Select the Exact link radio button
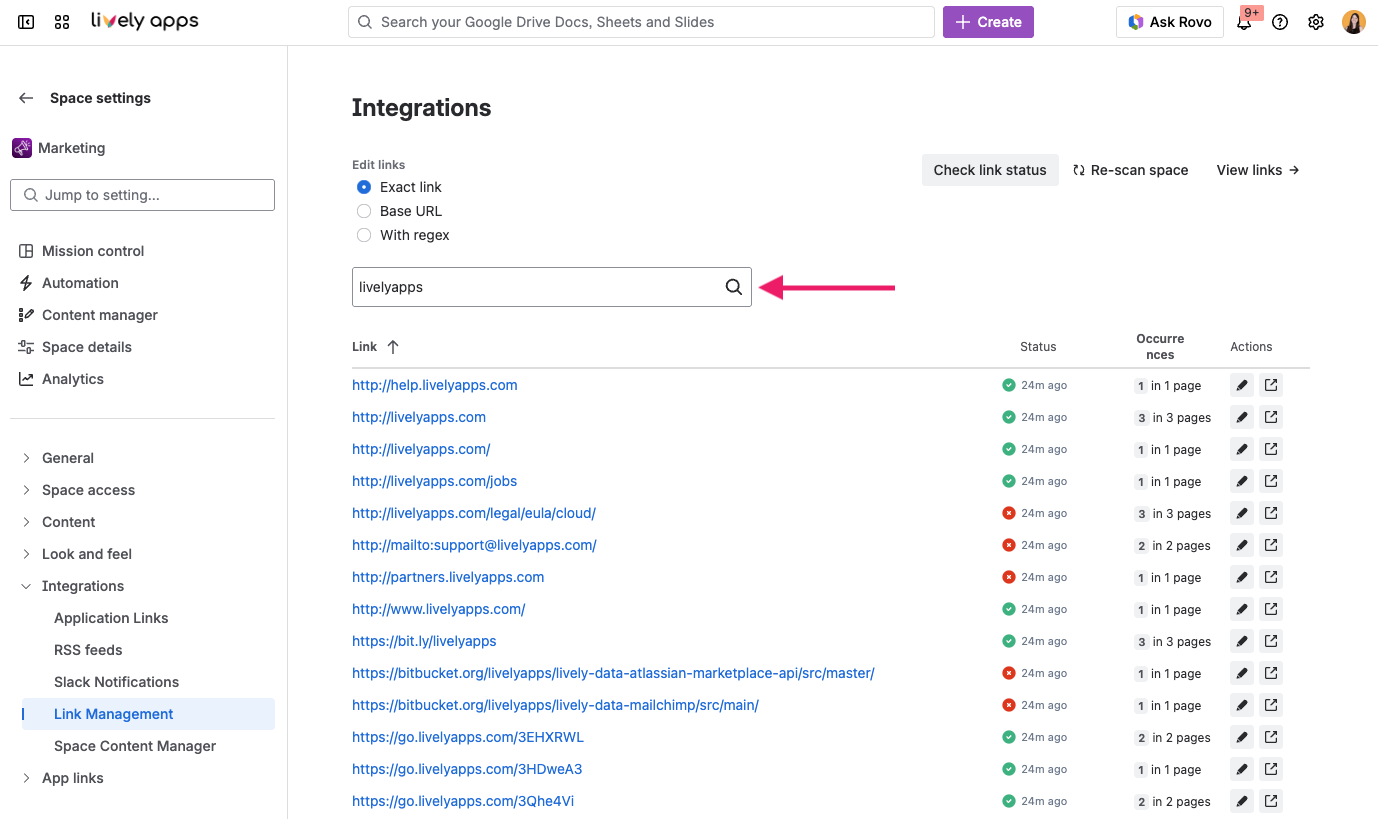This screenshot has height=819, width=1378. coord(363,186)
